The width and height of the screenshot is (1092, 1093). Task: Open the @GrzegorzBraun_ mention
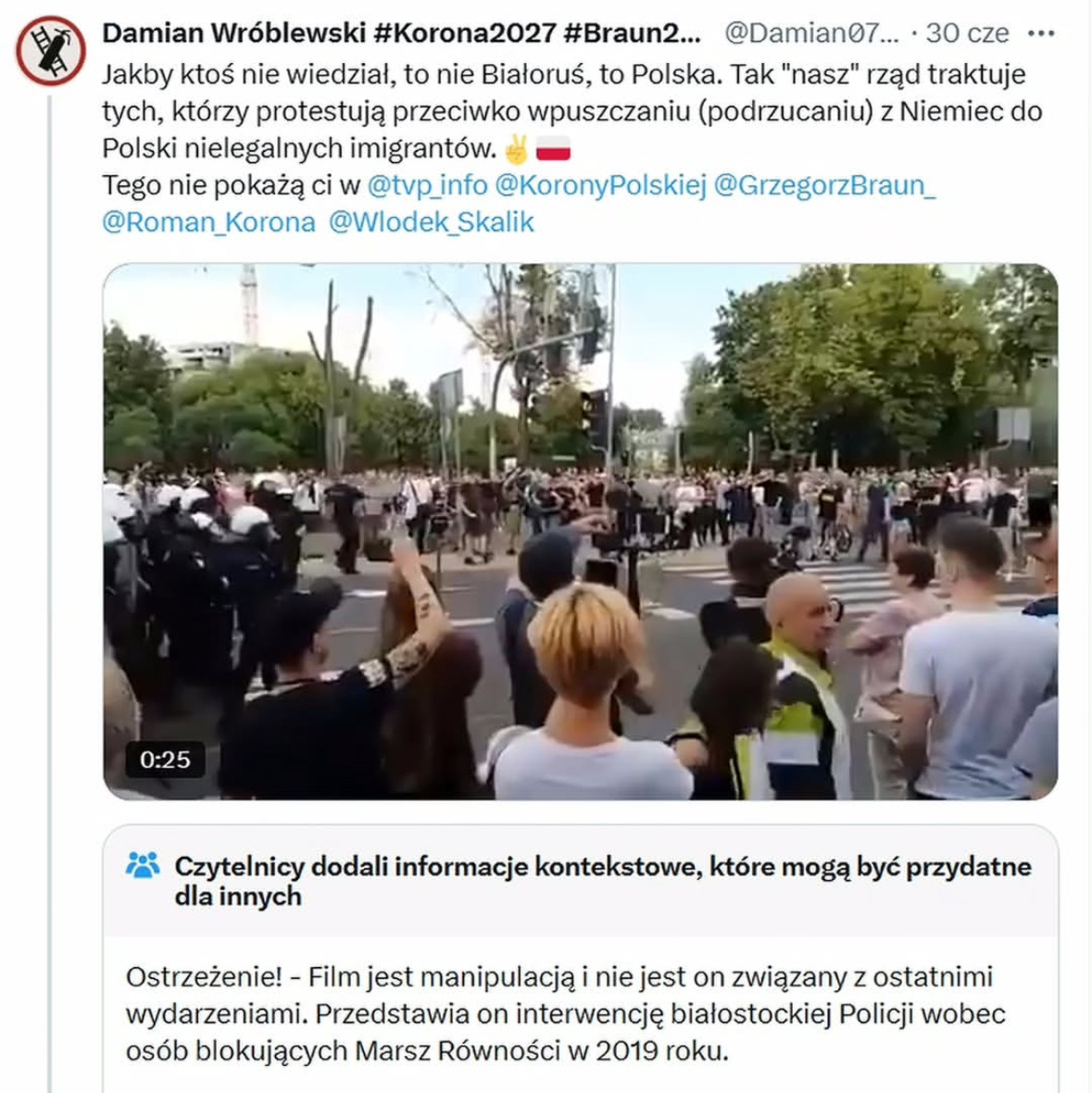[825, 185]
